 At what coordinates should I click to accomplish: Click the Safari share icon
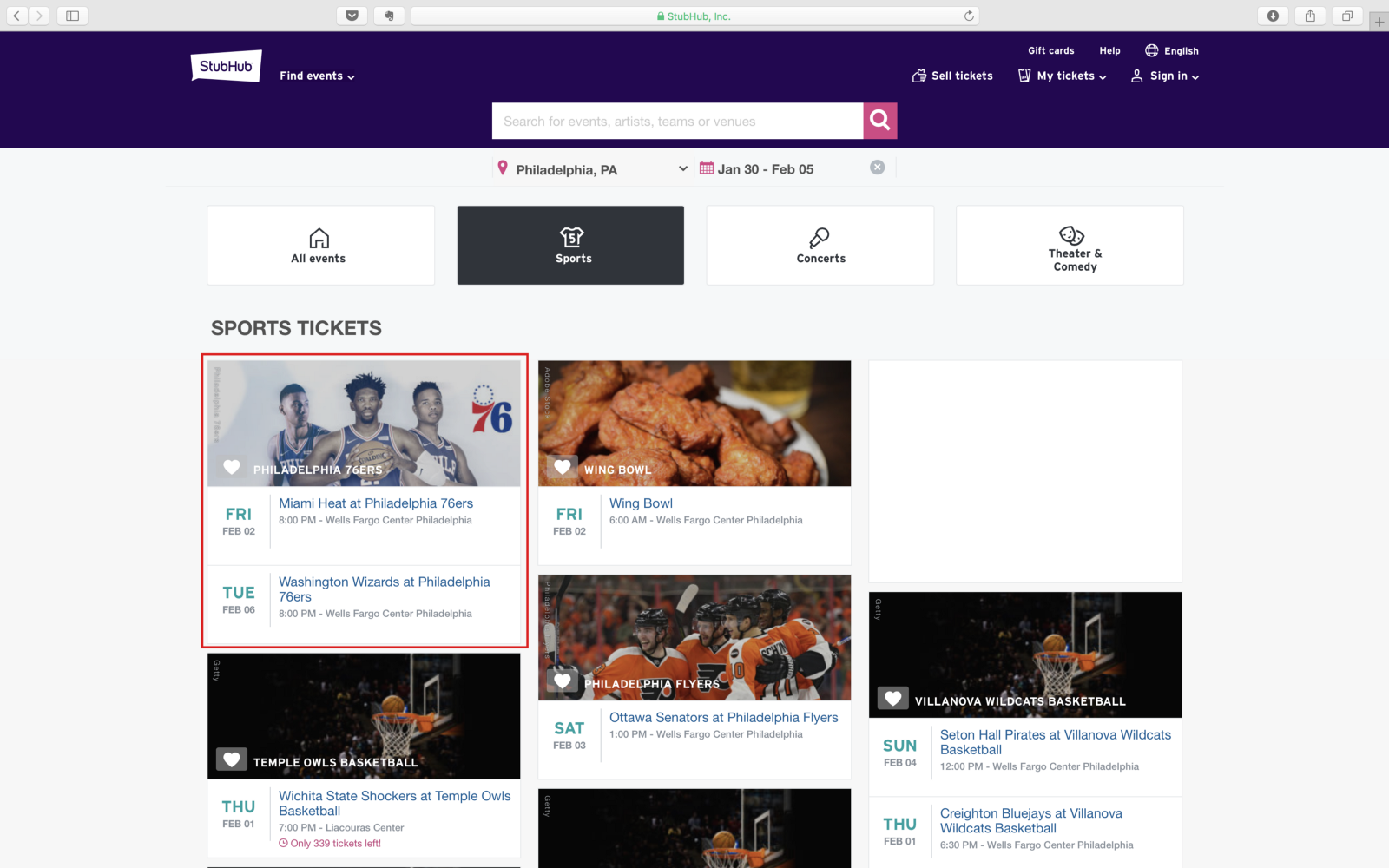pyautogui.click(x=1310, y=16)
